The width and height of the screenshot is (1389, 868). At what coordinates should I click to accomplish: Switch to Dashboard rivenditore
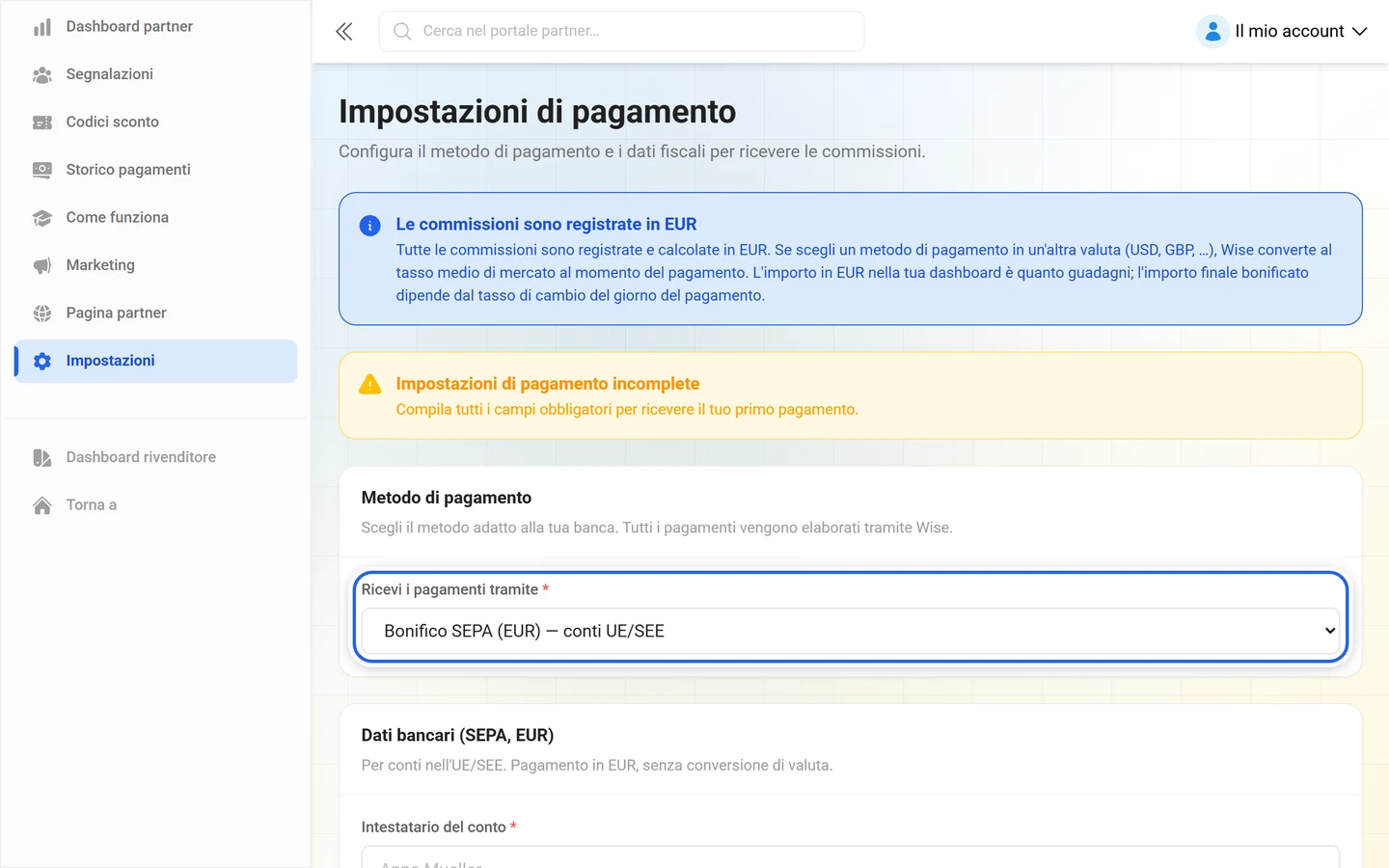tap(156, 457)
